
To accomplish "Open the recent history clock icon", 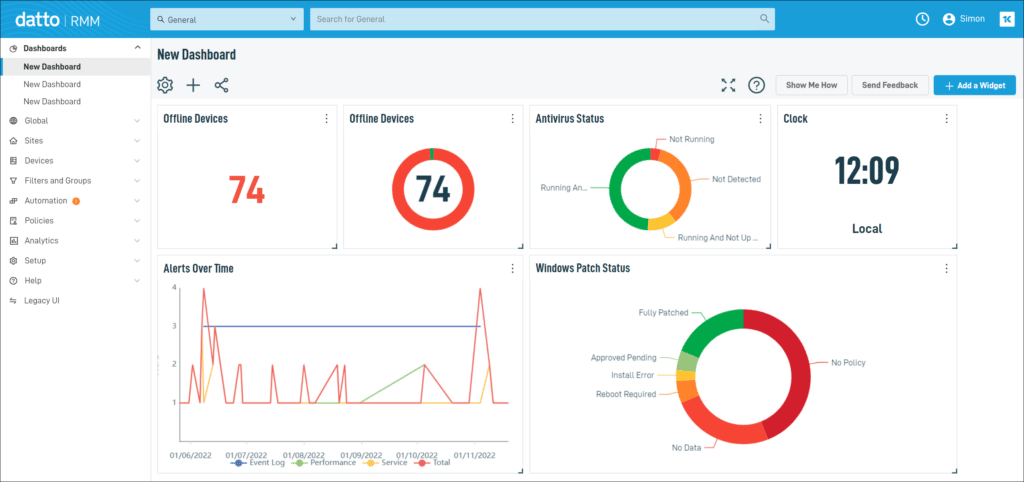I will 922,19.
